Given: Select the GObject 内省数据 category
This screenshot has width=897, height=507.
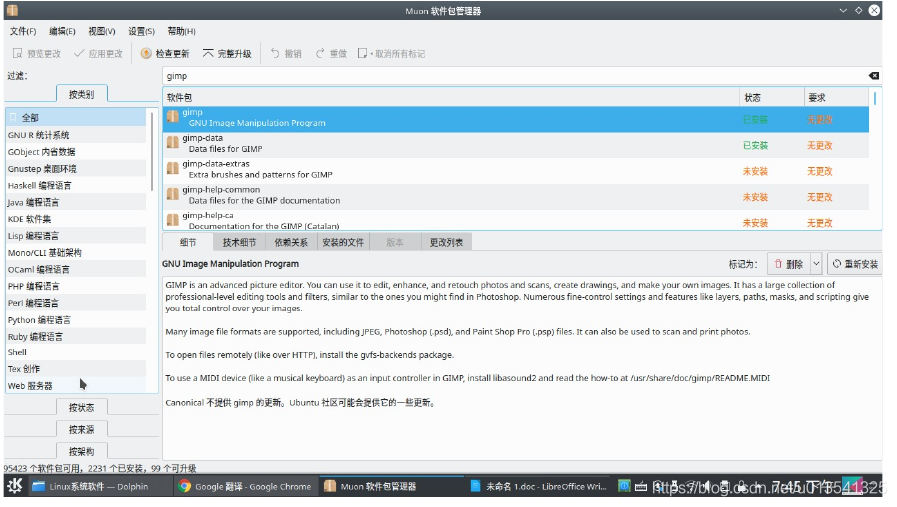Looking at the screenshot, I should [x=76, y=152].
